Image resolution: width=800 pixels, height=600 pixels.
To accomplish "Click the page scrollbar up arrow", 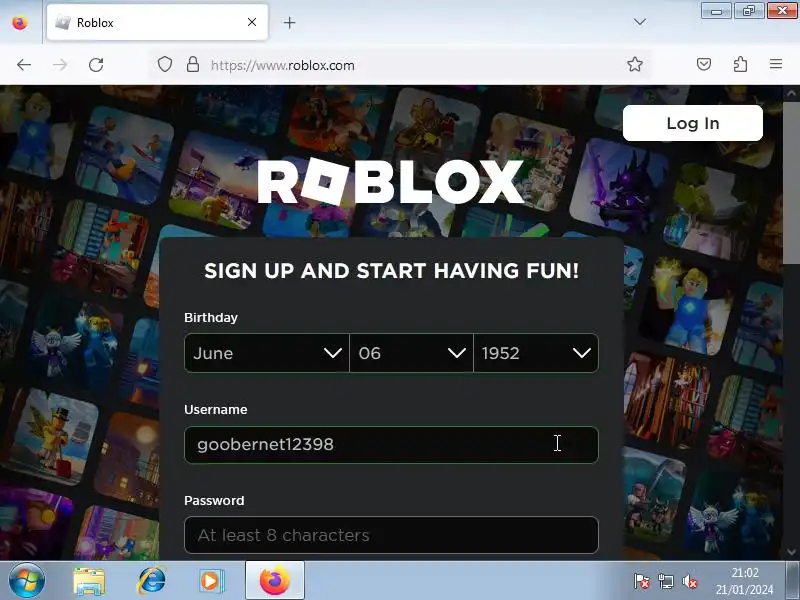I will tap(791, 93).
